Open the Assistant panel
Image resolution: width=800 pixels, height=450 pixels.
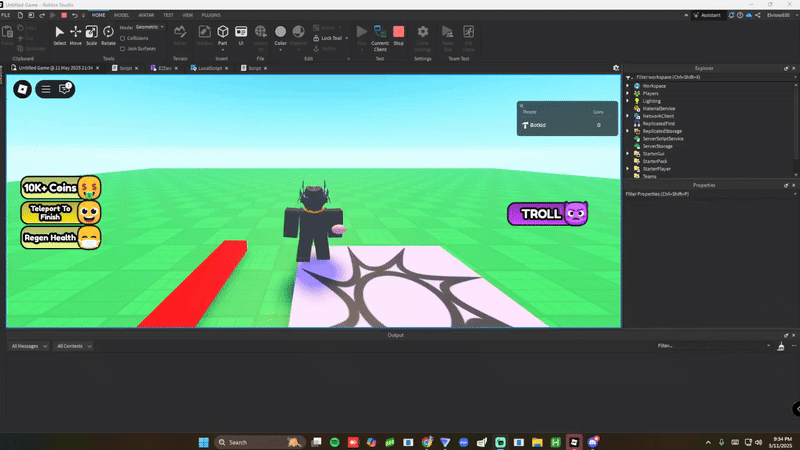(x=707, y=15)
